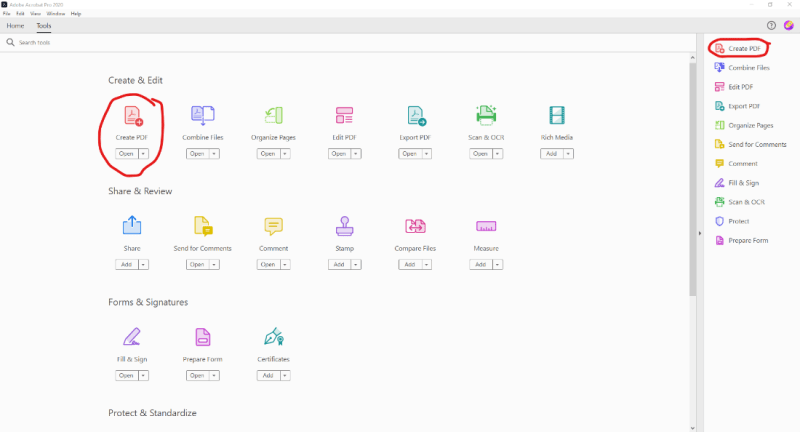Image resolution: width=800 pixels, height=432 pixels.
Task: Select the Create PDF tool icon
Action: tap(133, 115)
